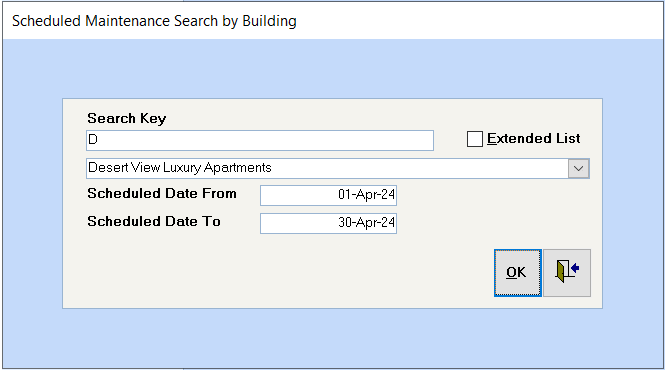The height and width of the screenshot is (370, 665).
Task: Click the Scheduled Maintenance Search by Building title
Action: [x=154, y=21]
